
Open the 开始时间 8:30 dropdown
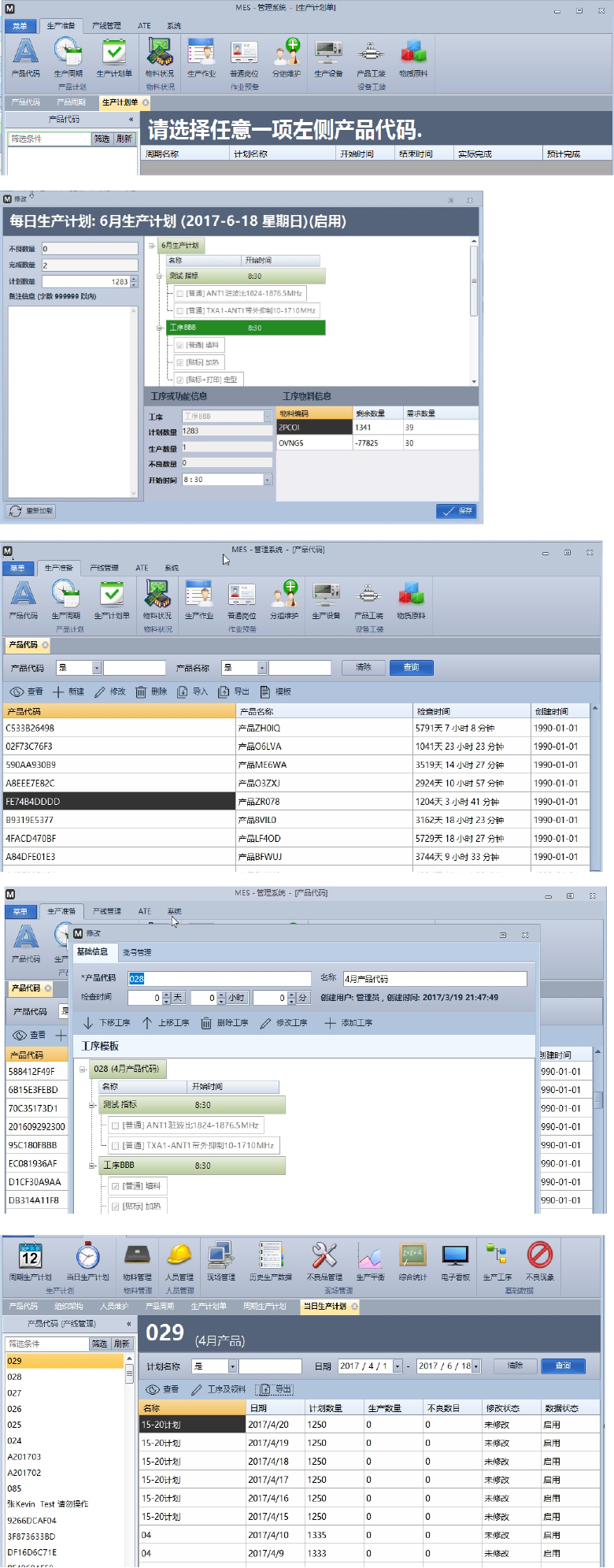pyautogui.click(x=268, y=480)
